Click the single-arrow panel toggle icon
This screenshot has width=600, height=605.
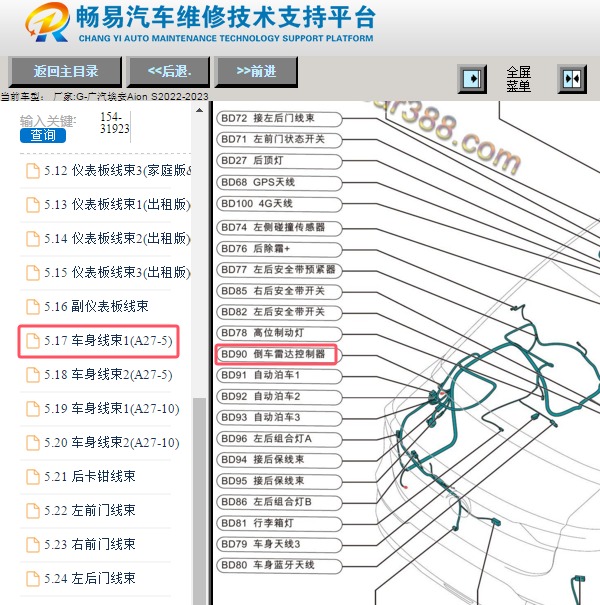[x=472, y=79]
